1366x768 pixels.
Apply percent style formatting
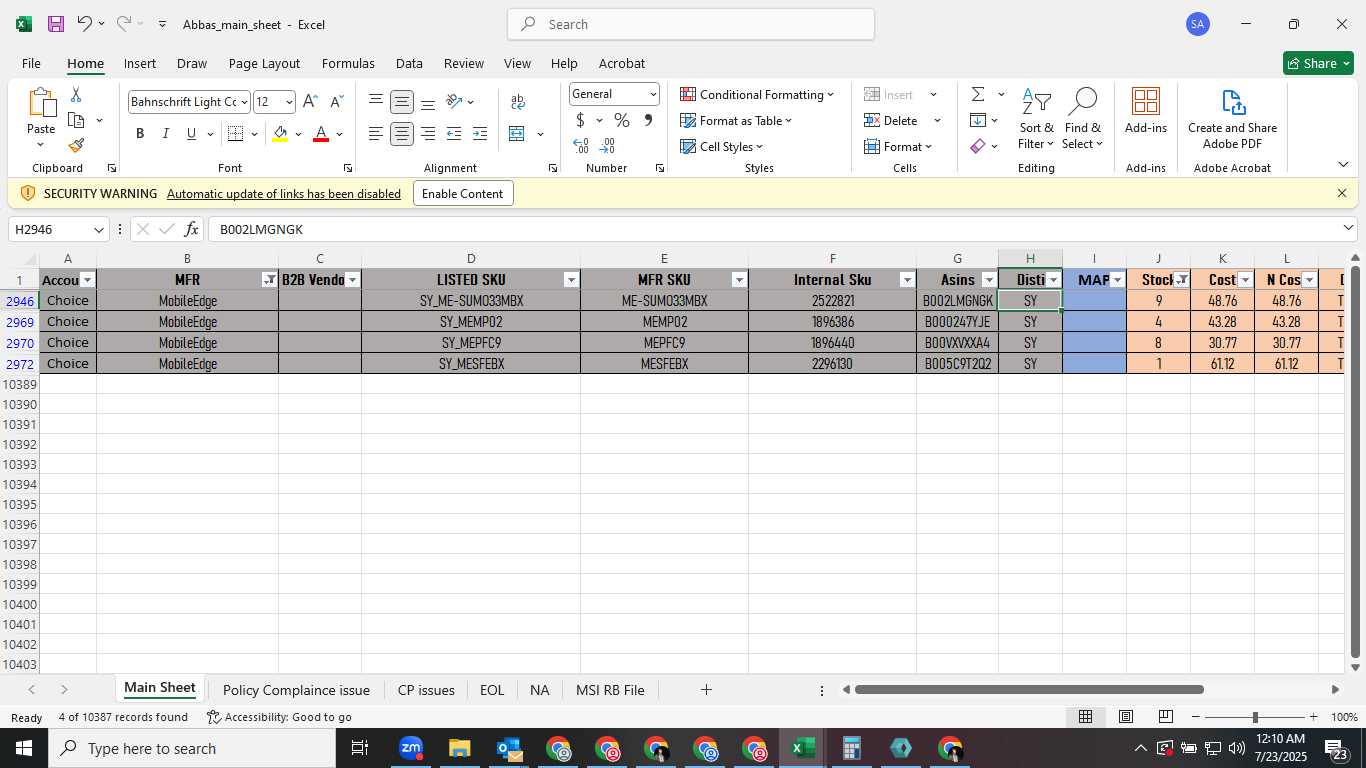pyautogui.click(x=622, y=120)
